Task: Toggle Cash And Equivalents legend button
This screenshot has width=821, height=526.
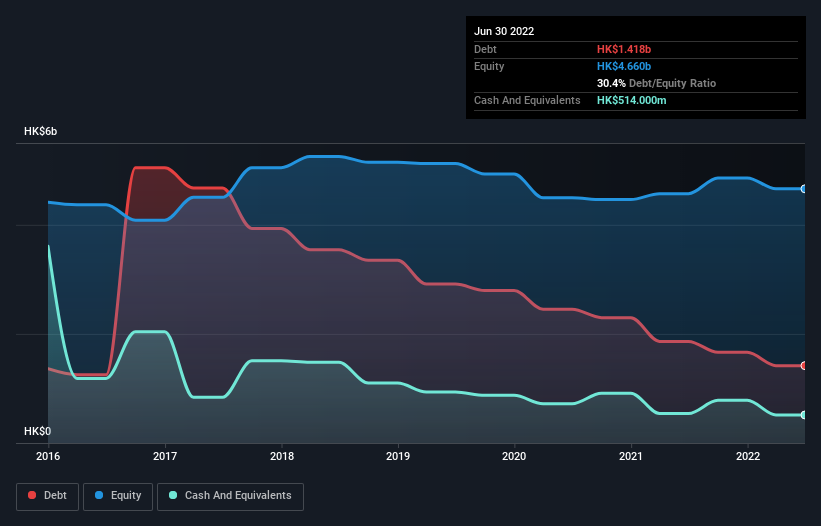Action: (x=230, y=496)
